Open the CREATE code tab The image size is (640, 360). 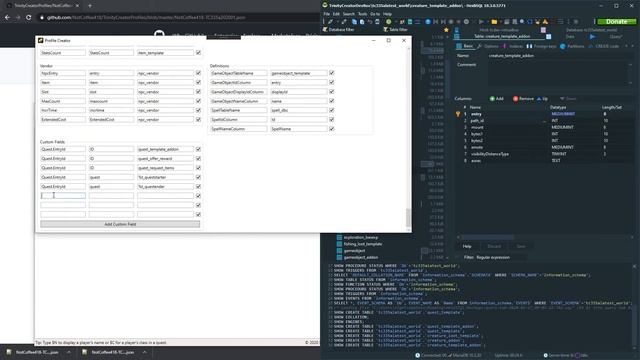coord(604,46)
